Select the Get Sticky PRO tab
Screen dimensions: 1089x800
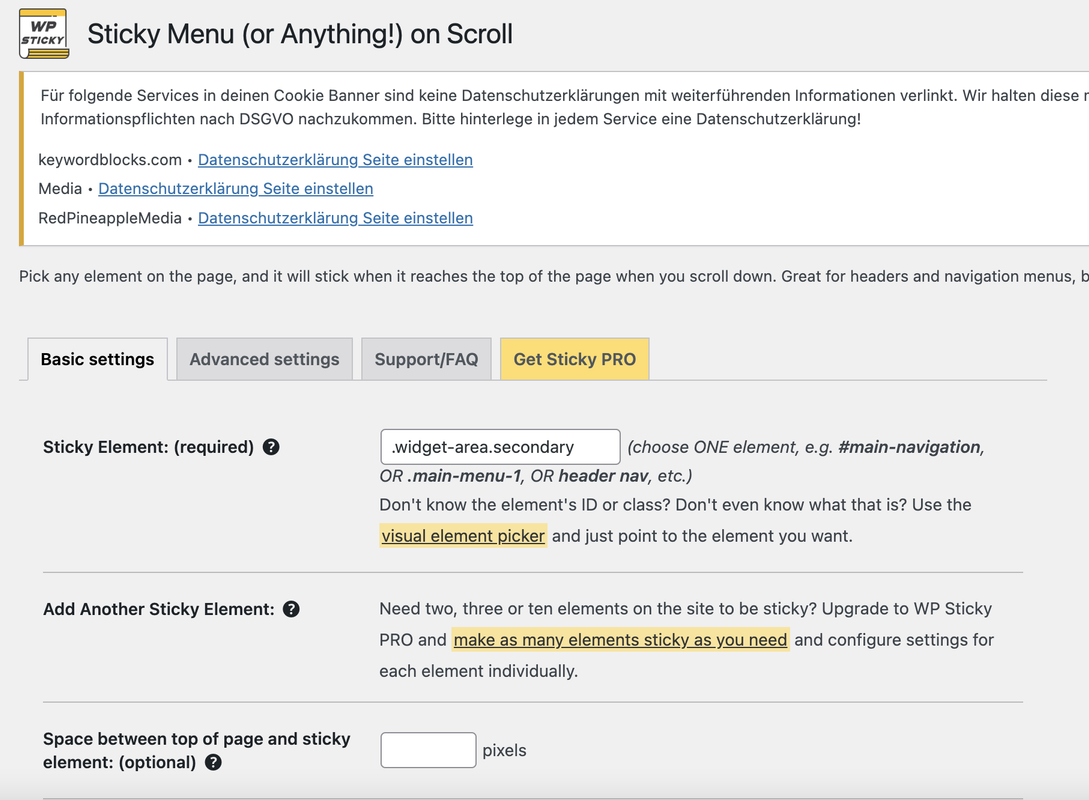point(574,359)
